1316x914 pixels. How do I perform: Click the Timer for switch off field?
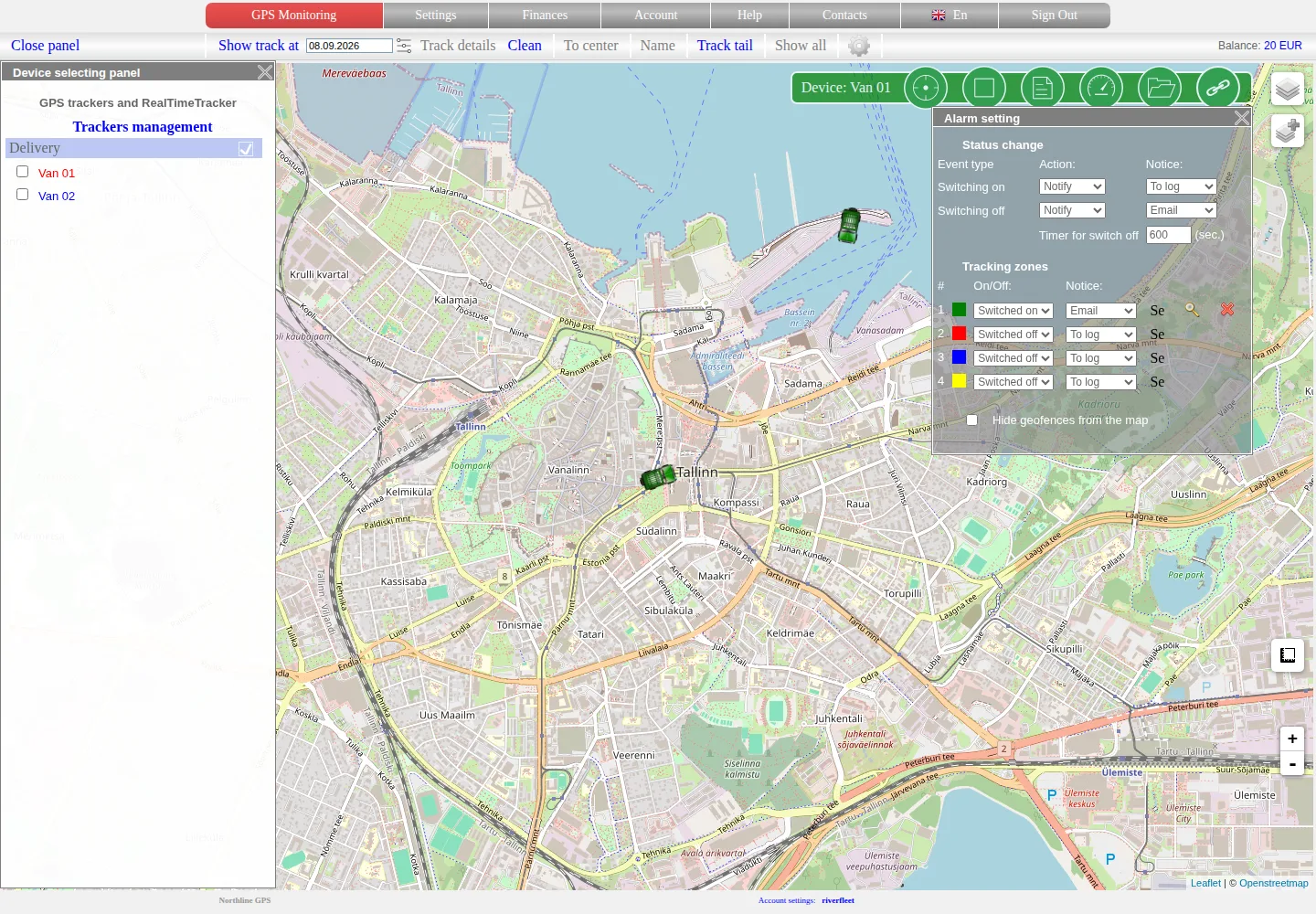(x=1168, y=235)
